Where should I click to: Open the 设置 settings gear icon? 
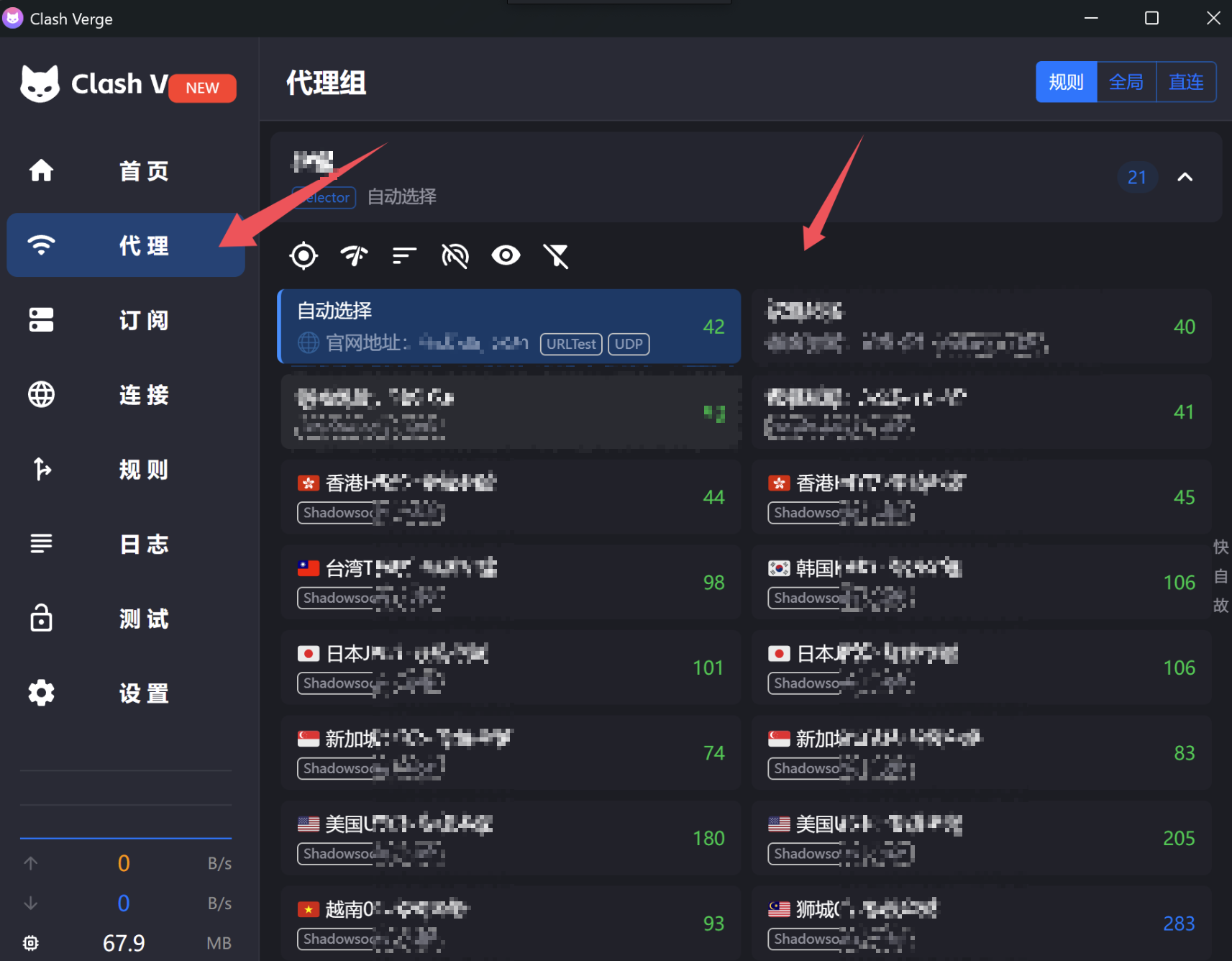tap(41, 693)
